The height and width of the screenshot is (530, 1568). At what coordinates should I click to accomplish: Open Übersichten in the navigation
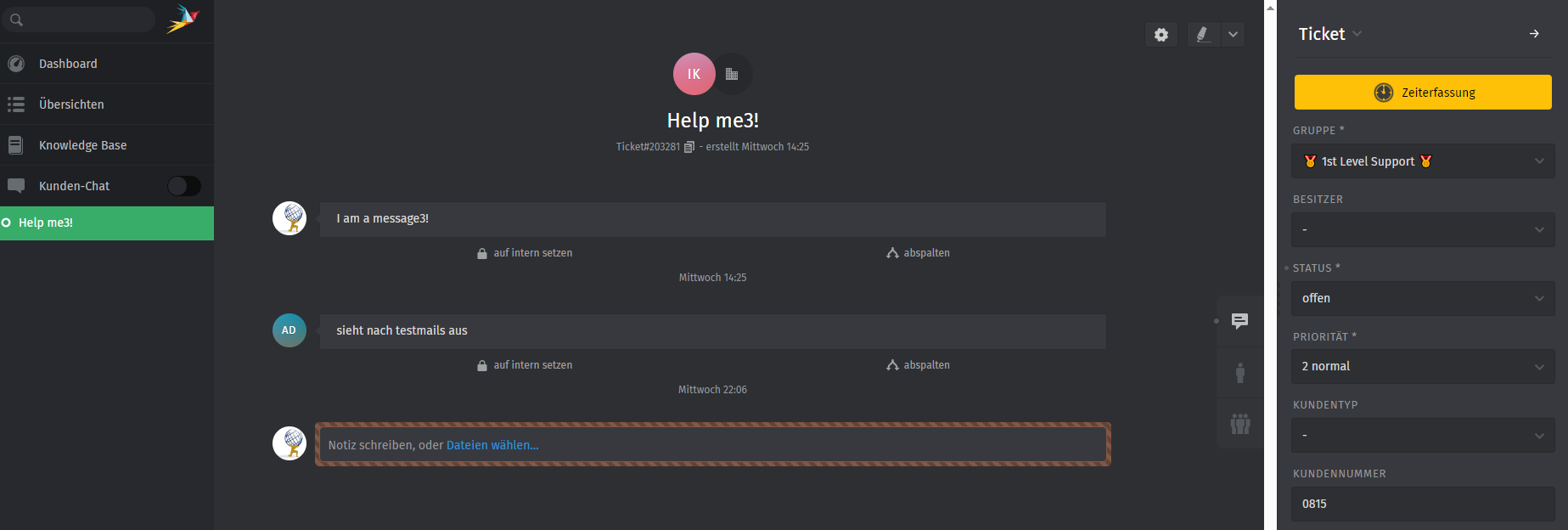tap(71, 104)
